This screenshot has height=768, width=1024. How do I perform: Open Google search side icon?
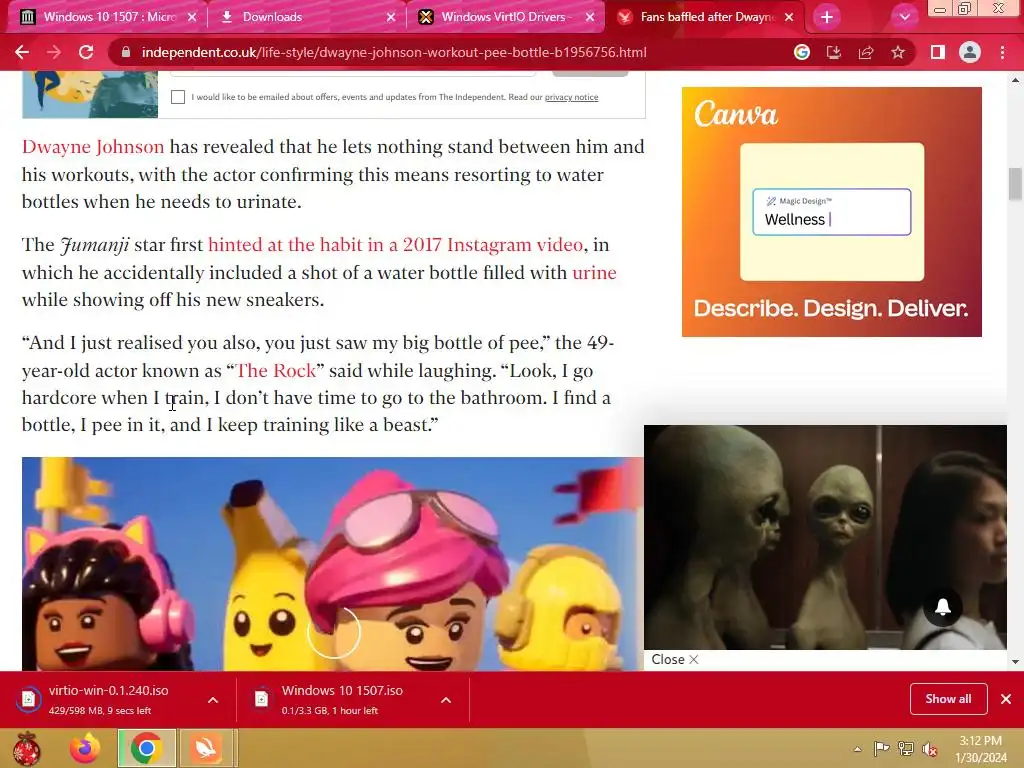point(802,52)
